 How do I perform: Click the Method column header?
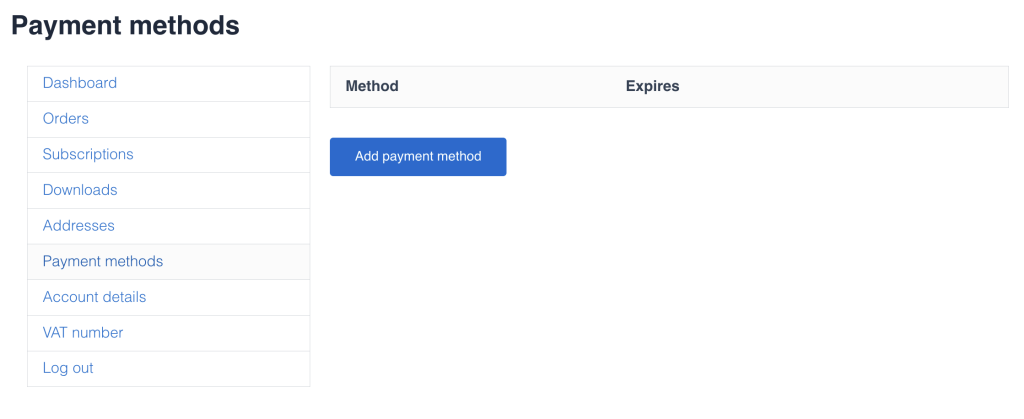(x=372, y=86)
